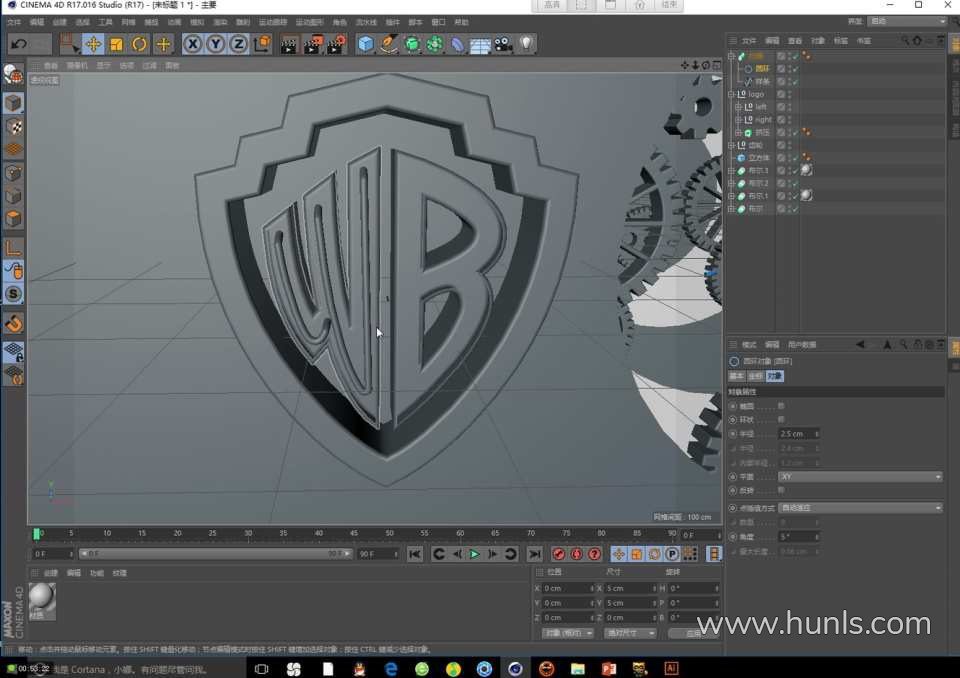Image resolution: width=960 pixels, height=678 pixels.
Task: Add a Cube primitive from the toolbar
Action: point(366,44)
